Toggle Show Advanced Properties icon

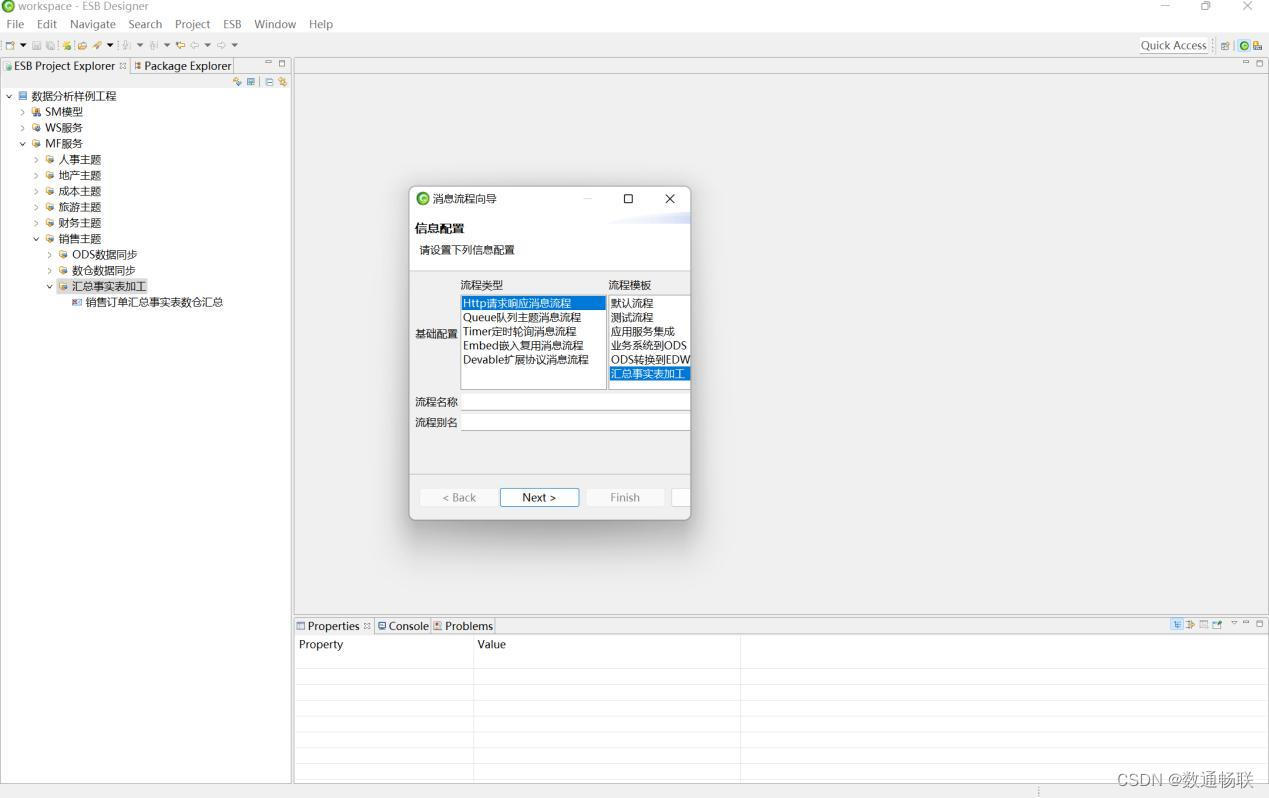pyautogui.click(x=1190, y=624)
